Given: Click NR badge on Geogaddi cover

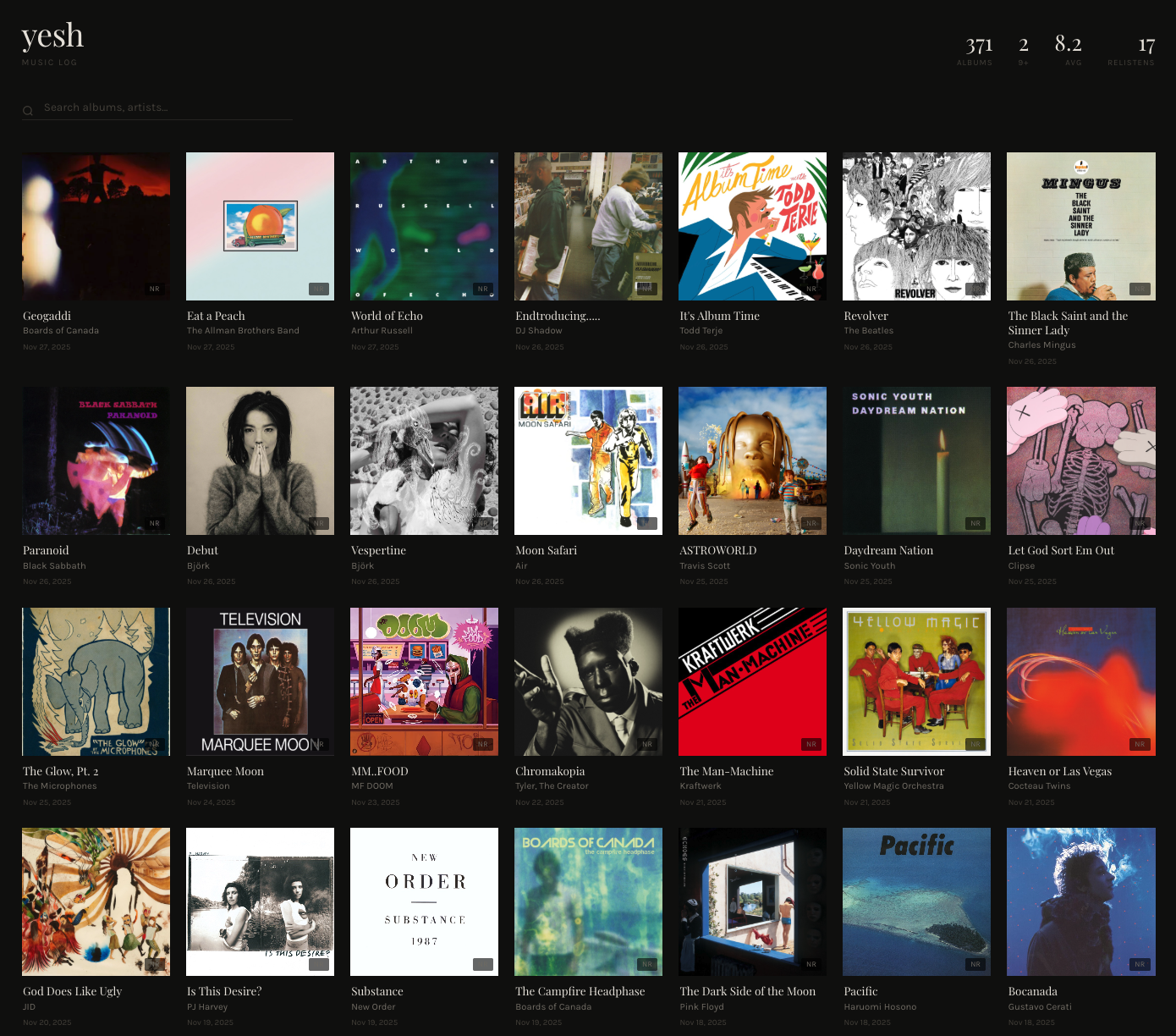Looking at the screenshot, I should point(155,289).
